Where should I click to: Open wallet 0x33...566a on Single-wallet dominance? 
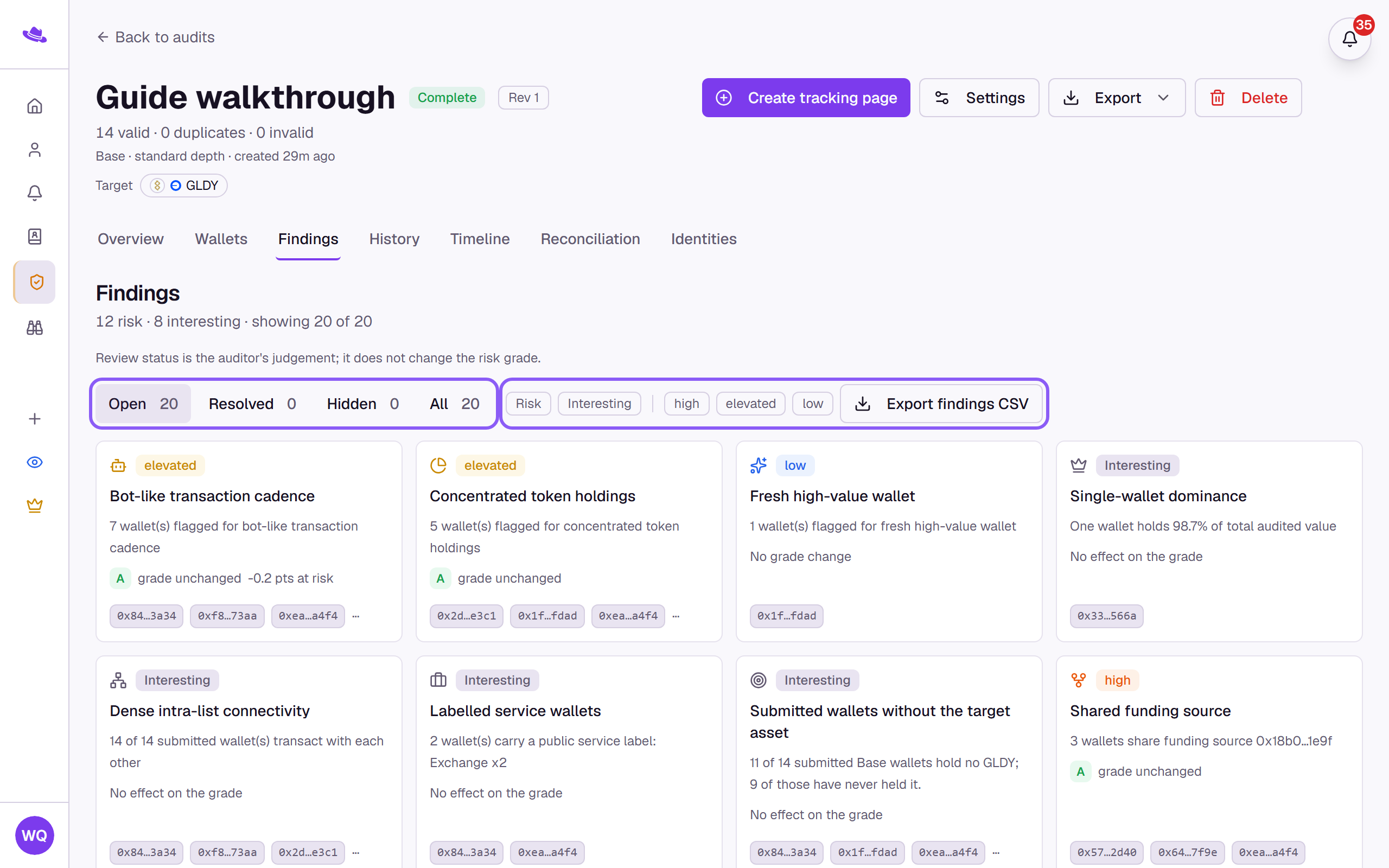(1107, 616)
